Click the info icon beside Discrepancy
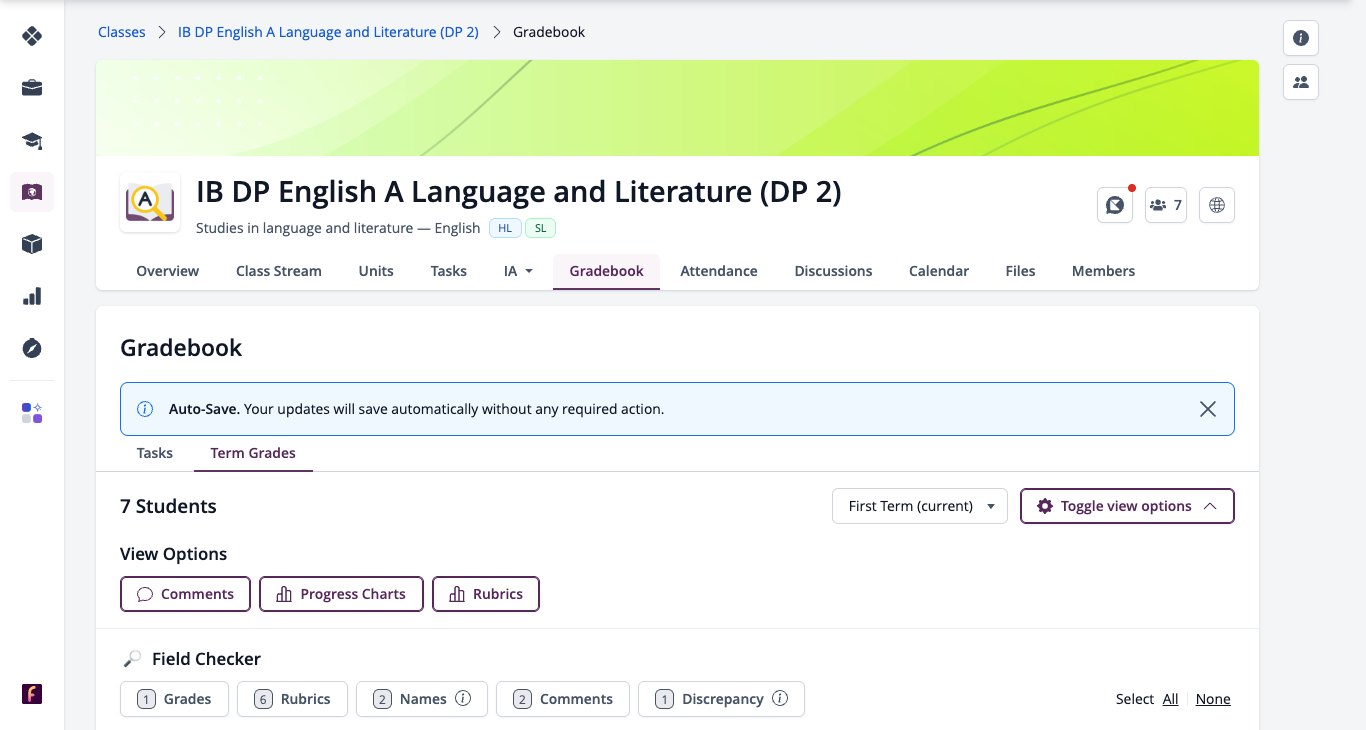 point(780,699)
